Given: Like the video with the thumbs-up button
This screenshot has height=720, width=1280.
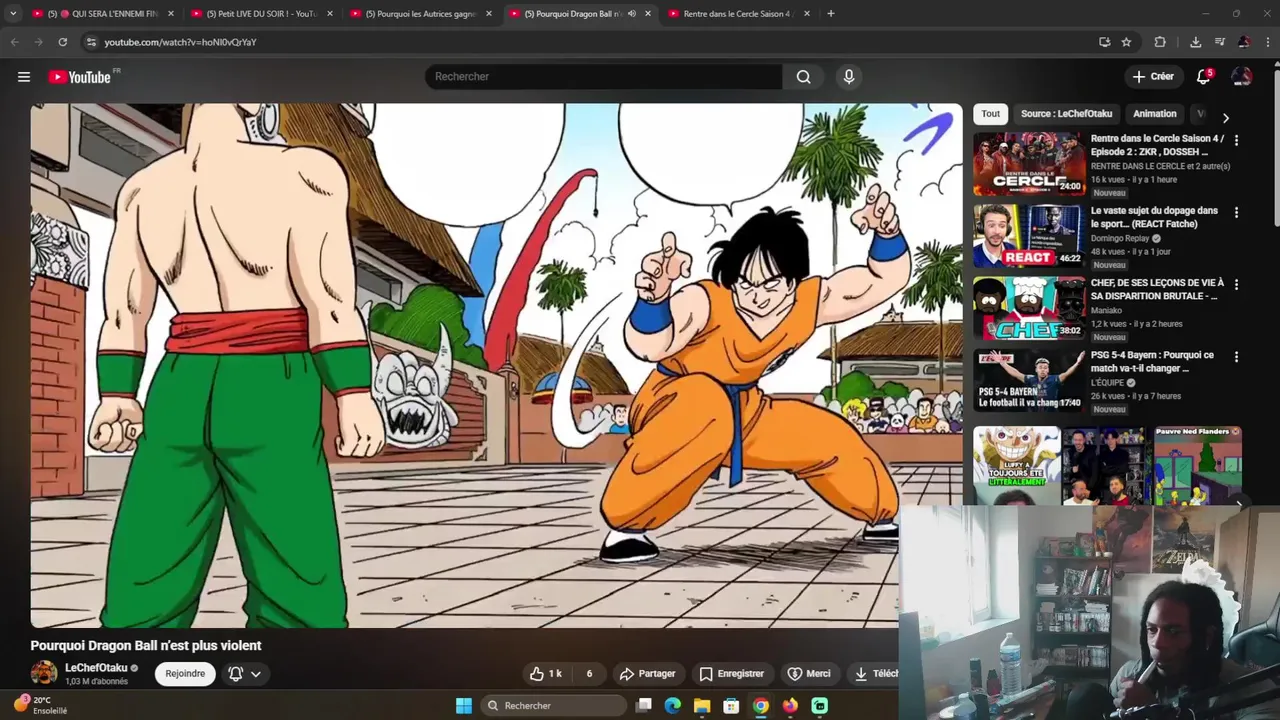Looking at the screenshot, I should [x=546, y=674].
